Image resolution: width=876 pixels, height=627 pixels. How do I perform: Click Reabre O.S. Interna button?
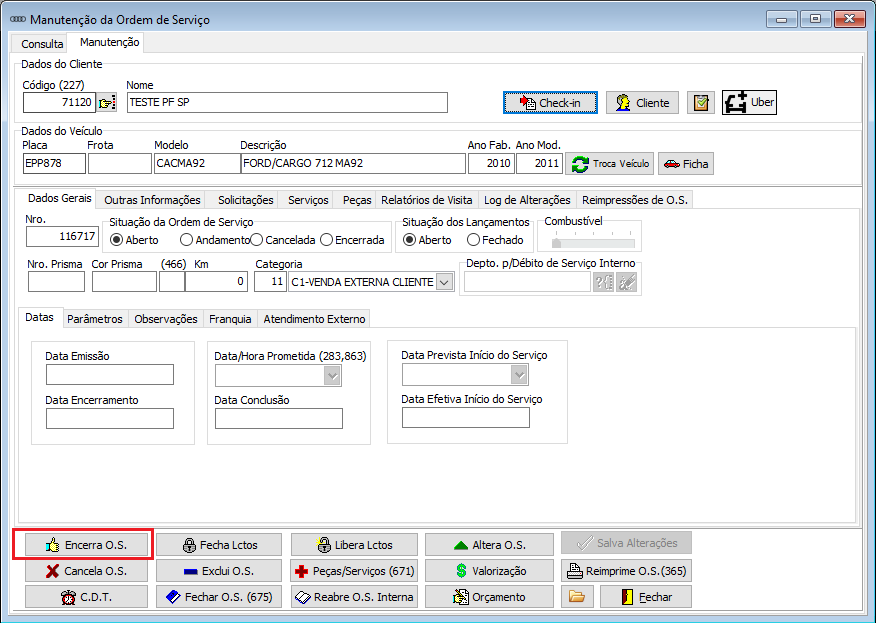pyautogui.click(x=354, y=597)
